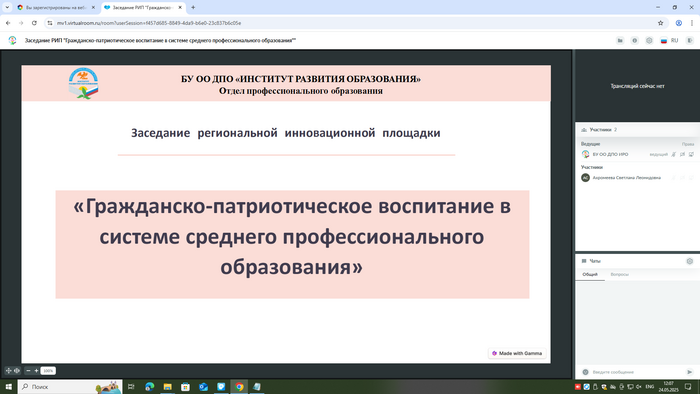Switch to the Вопросы chat tab
Viewport: 700px width, 394px height.
(x=619, y=274)
